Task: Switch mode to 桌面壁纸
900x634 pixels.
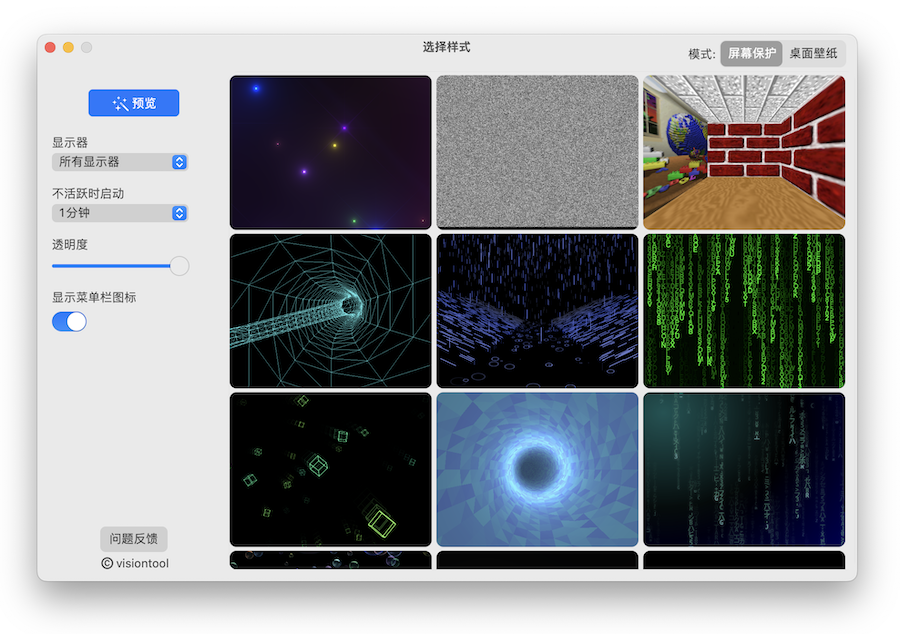Action: [813, 53]
